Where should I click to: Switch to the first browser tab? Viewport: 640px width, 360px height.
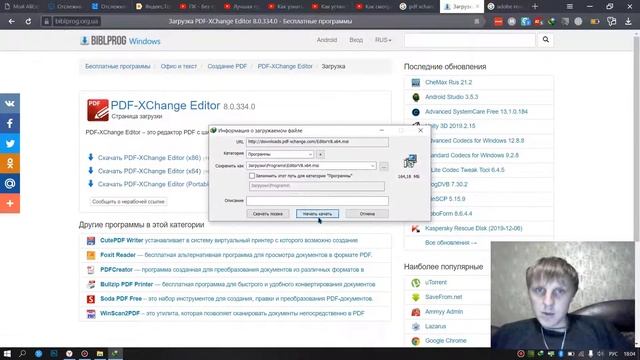point(21,7)
